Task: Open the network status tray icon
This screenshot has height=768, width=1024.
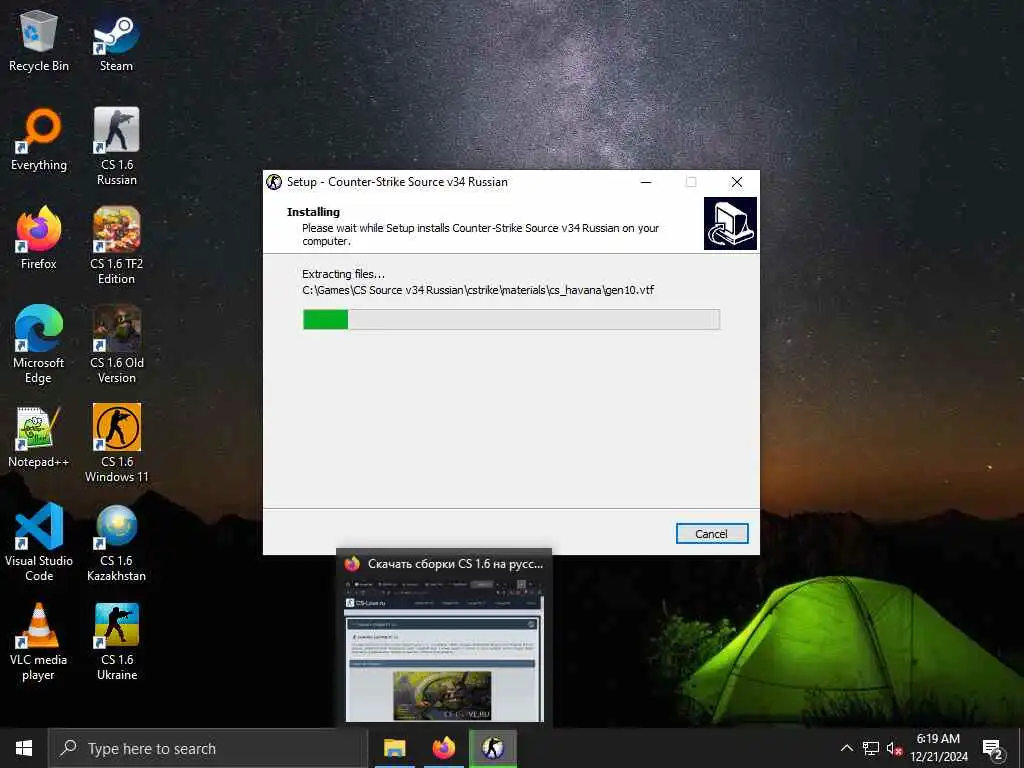Action: coord(871,748)
